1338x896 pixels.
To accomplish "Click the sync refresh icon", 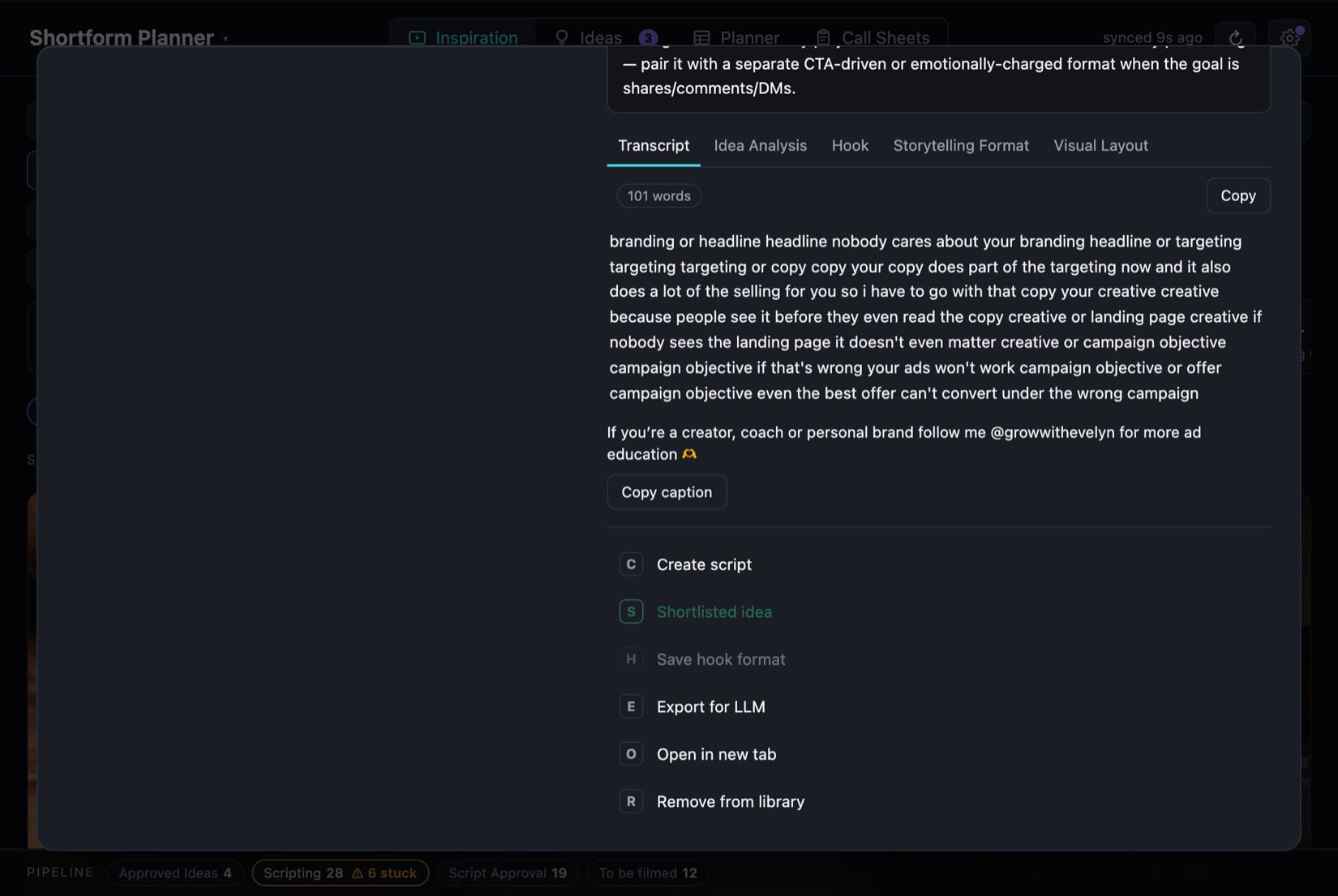I will (1236, 38).
